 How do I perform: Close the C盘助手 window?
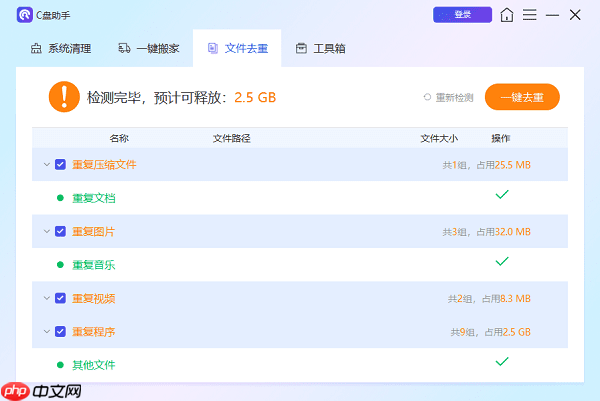tap(575, 15)
